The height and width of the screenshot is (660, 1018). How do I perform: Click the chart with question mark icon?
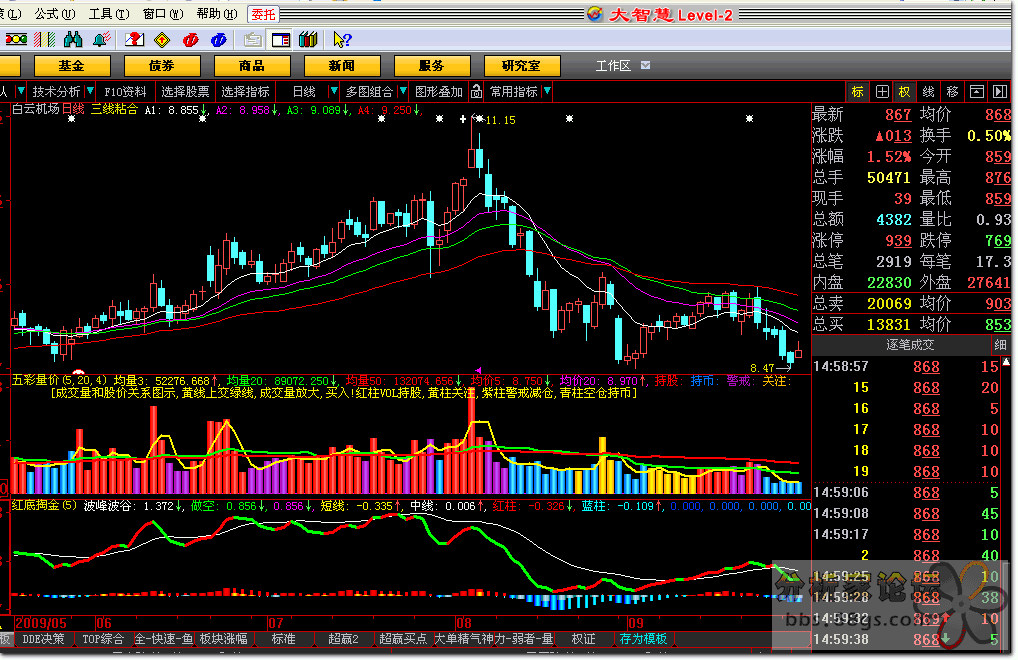point(134,40)
